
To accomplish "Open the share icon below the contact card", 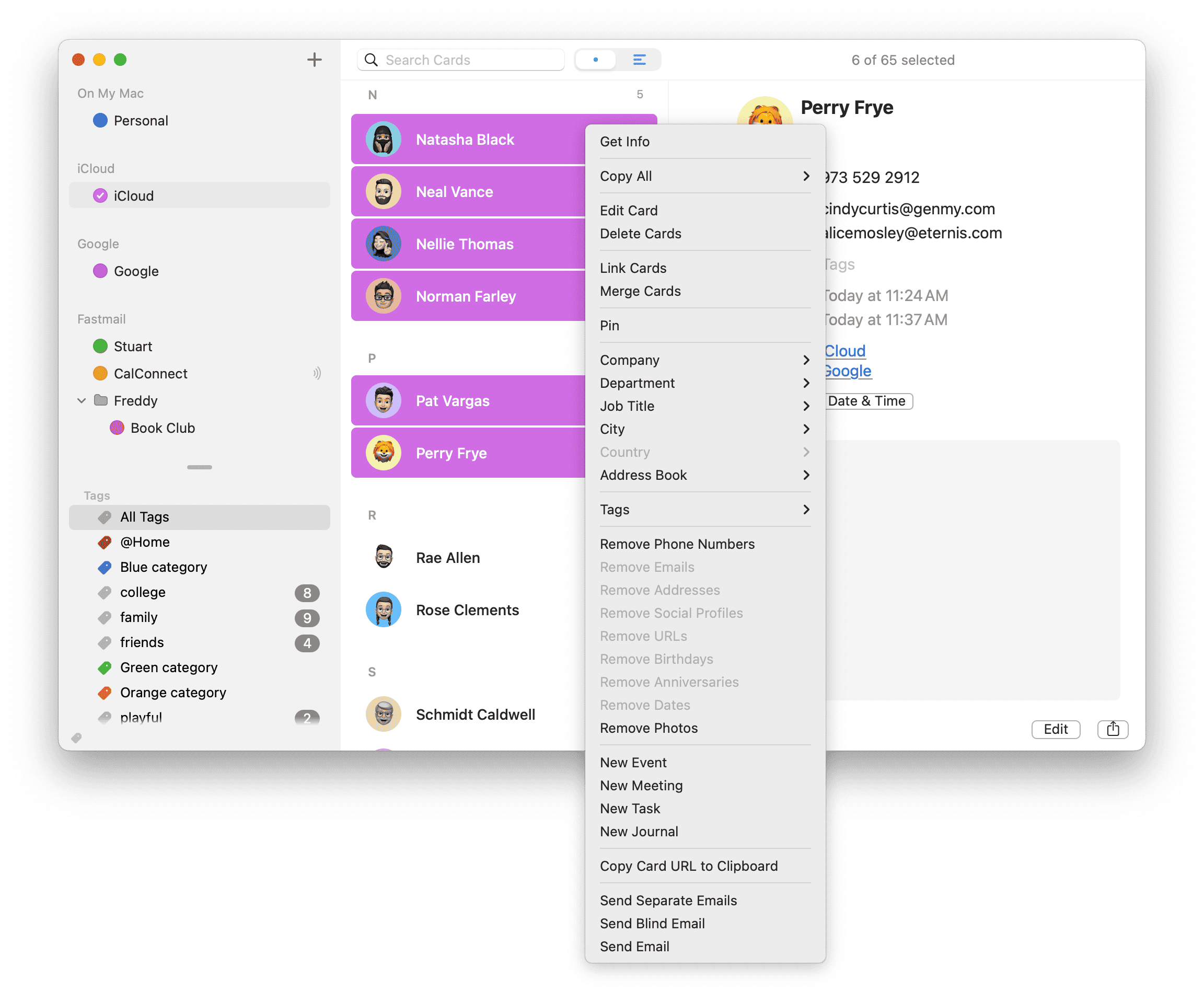I will point(1112,729).
